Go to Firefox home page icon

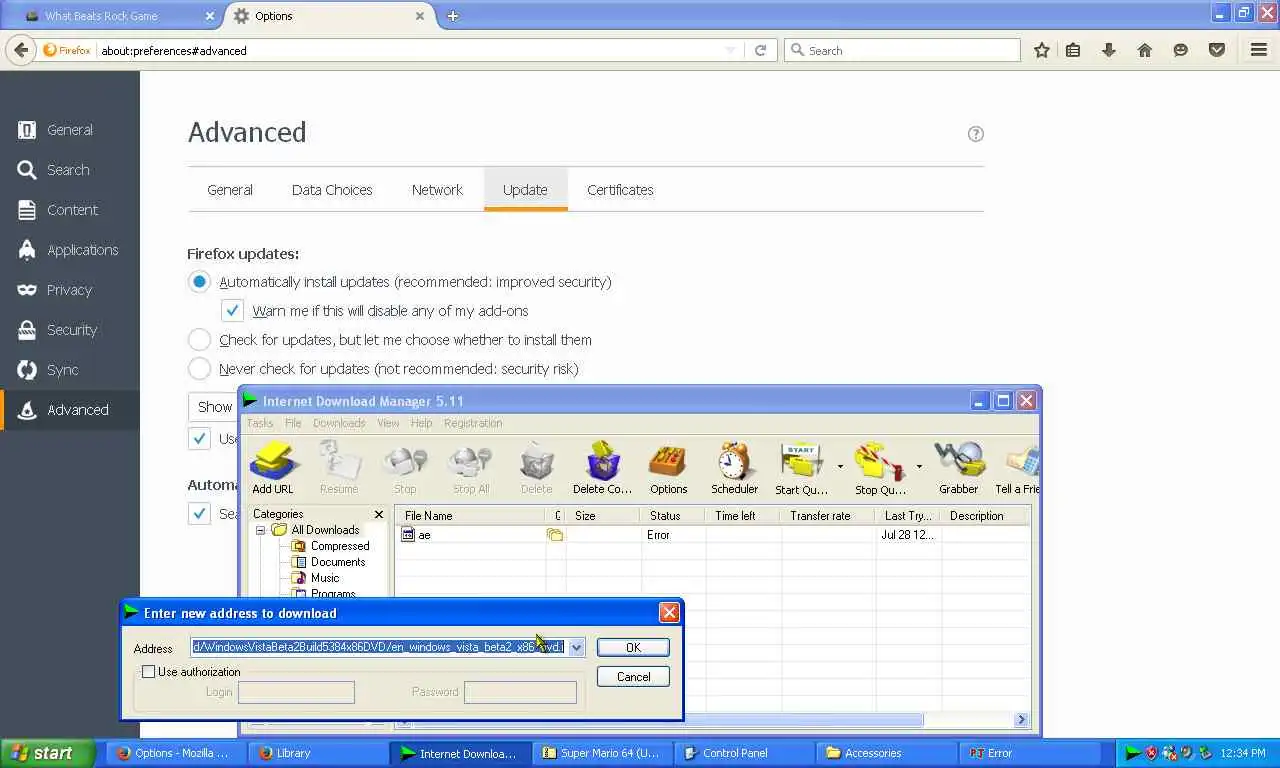1145,50
